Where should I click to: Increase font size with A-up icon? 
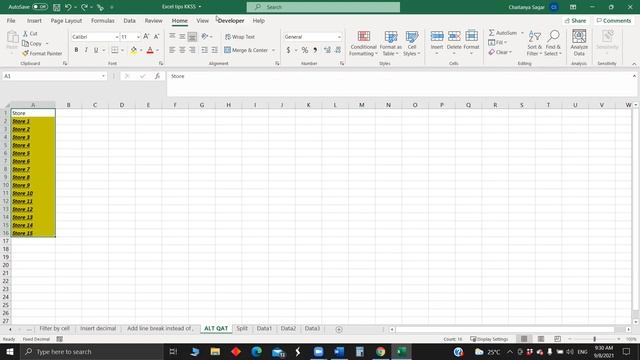pos(146,36)
